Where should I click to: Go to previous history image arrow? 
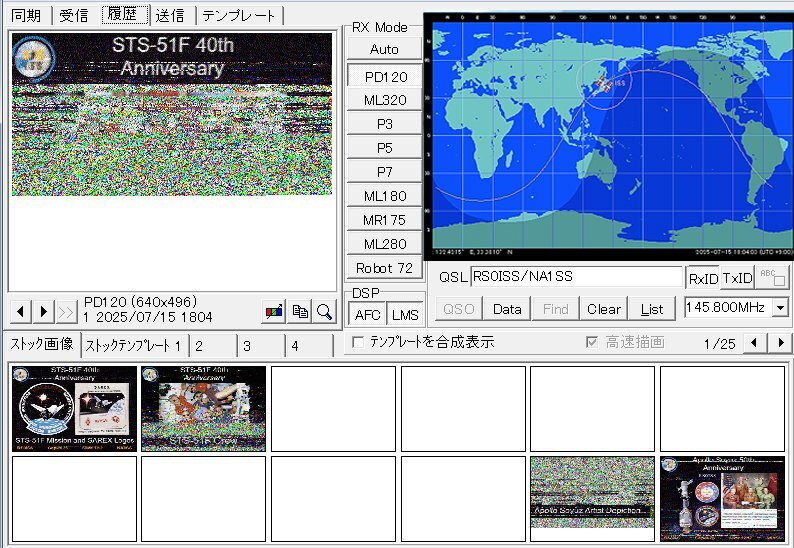pyautogui.click(x=21, y=311)
